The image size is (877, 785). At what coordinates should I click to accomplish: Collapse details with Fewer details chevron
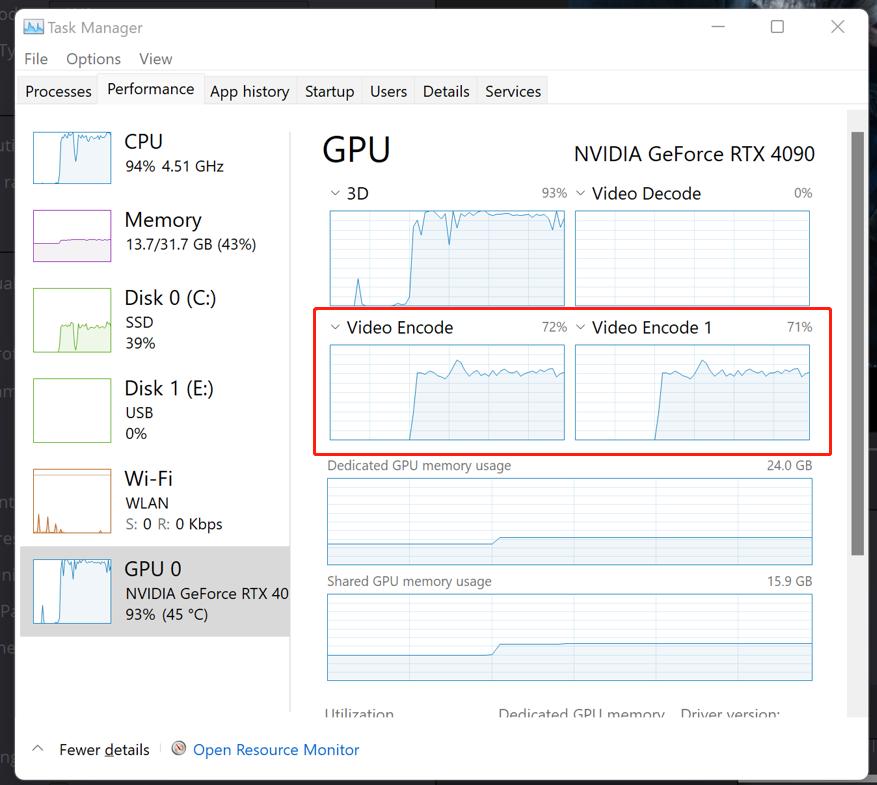pos(38,748)
